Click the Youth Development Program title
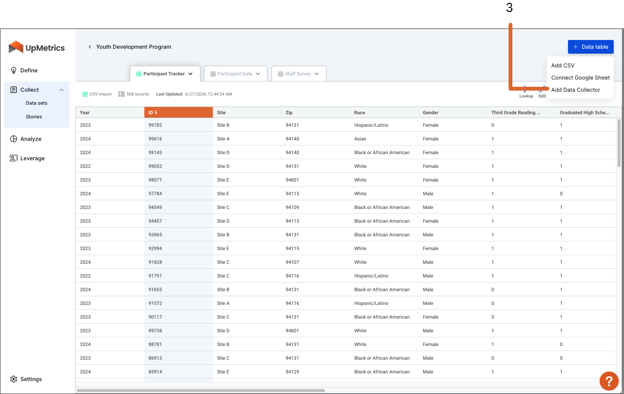This screenshot has height=394, width=624. [134, 47]
